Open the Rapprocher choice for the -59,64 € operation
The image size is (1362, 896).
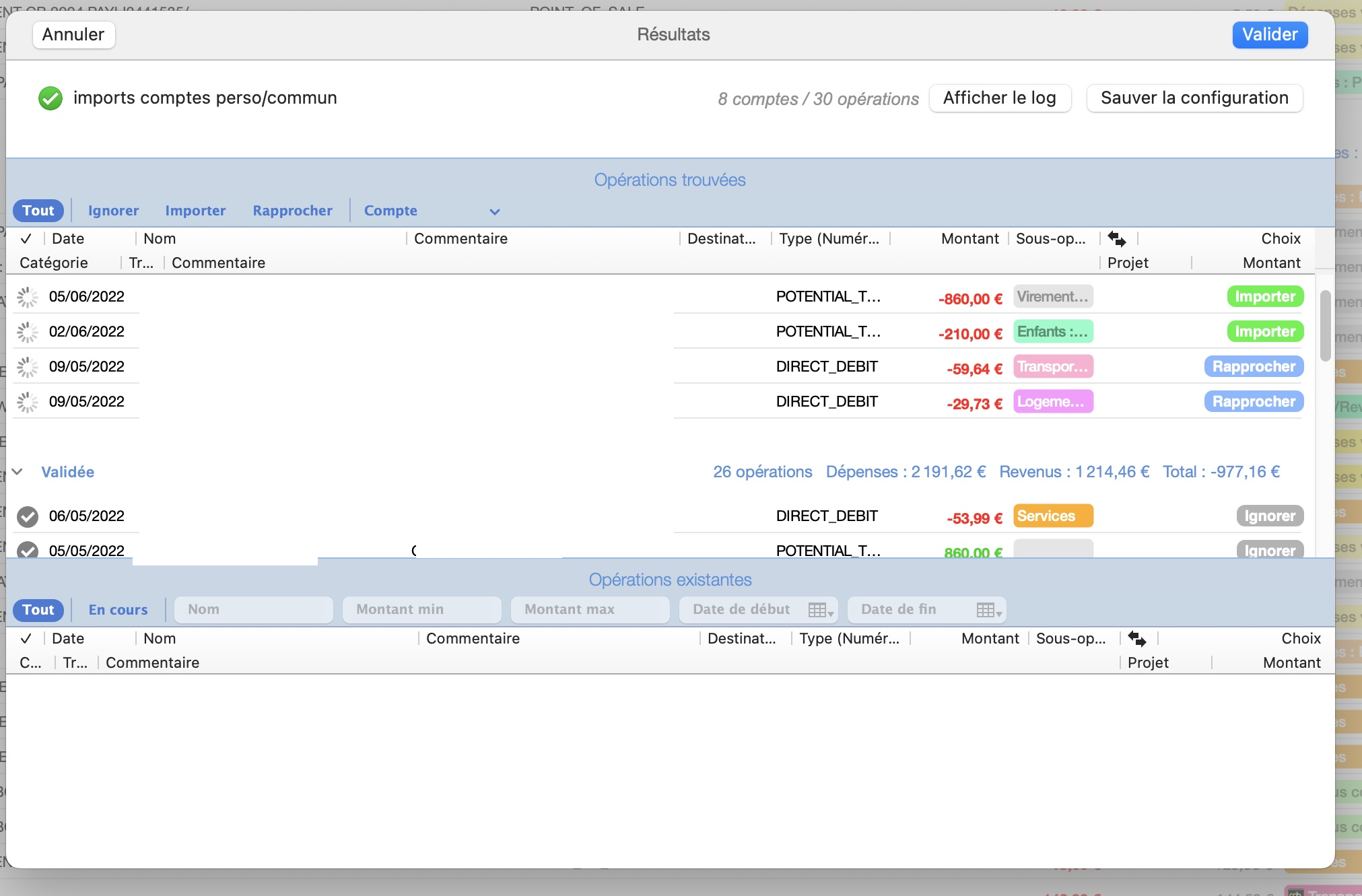1253,367
